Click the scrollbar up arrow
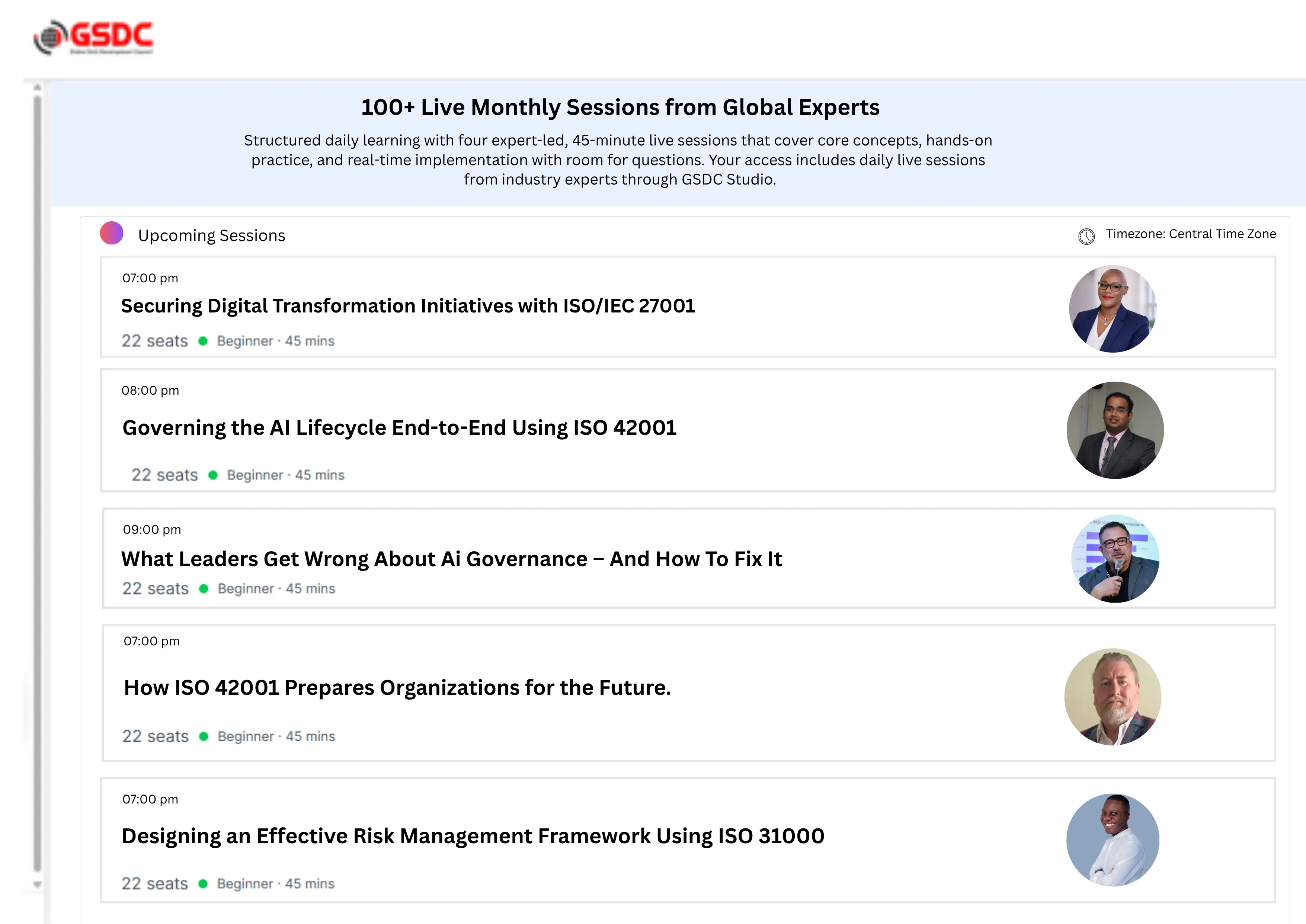 37,87
